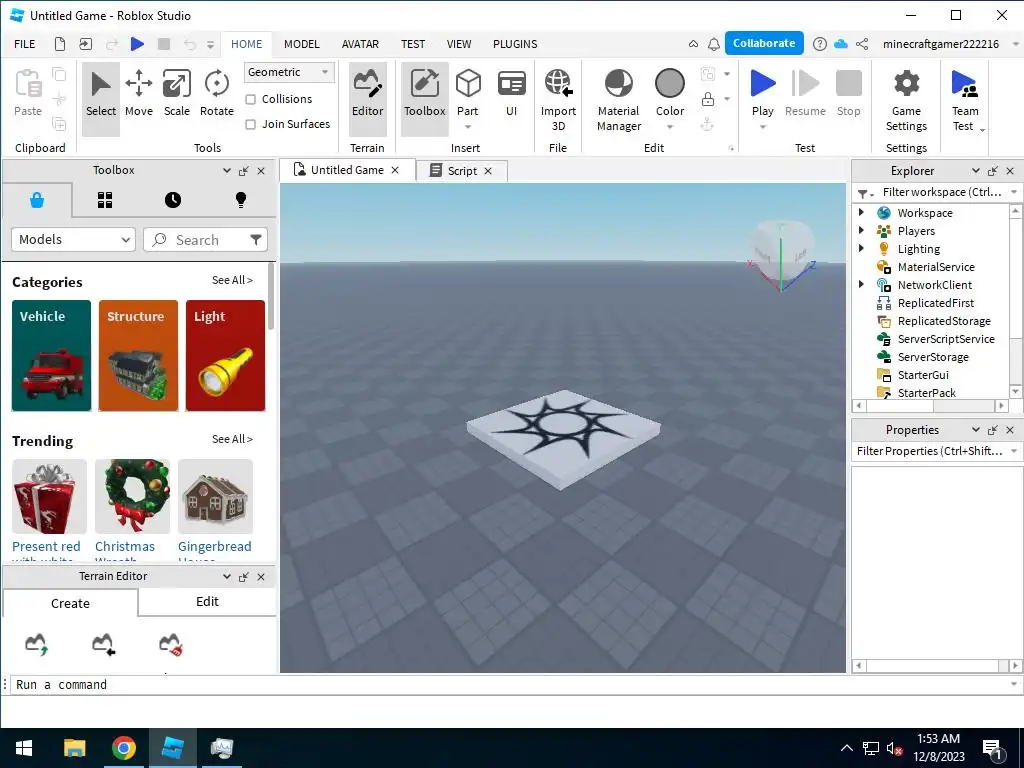Open the Structure category card
1024x768 pixels.
point(138,356)
